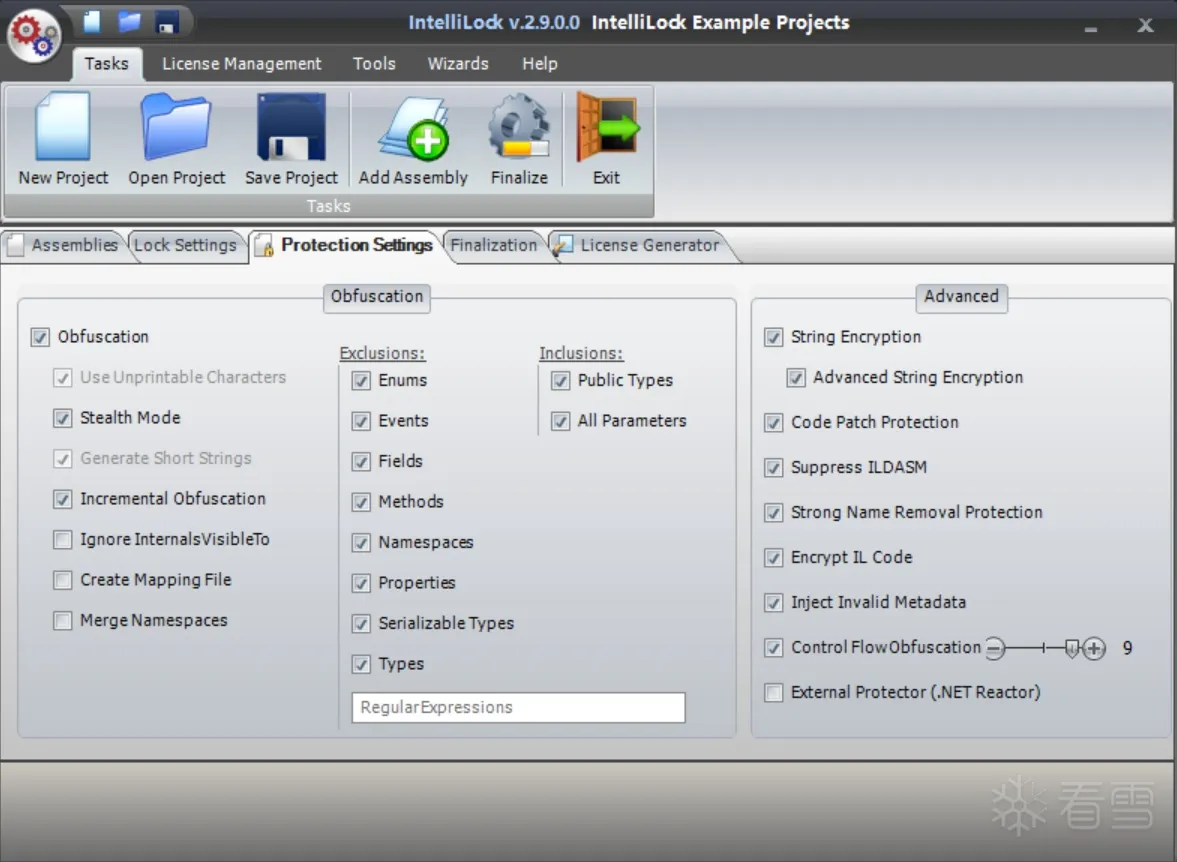Toggle Control Flow Obfuscation checkbox
The image size is (1177, 862).
tap(773, 648)
